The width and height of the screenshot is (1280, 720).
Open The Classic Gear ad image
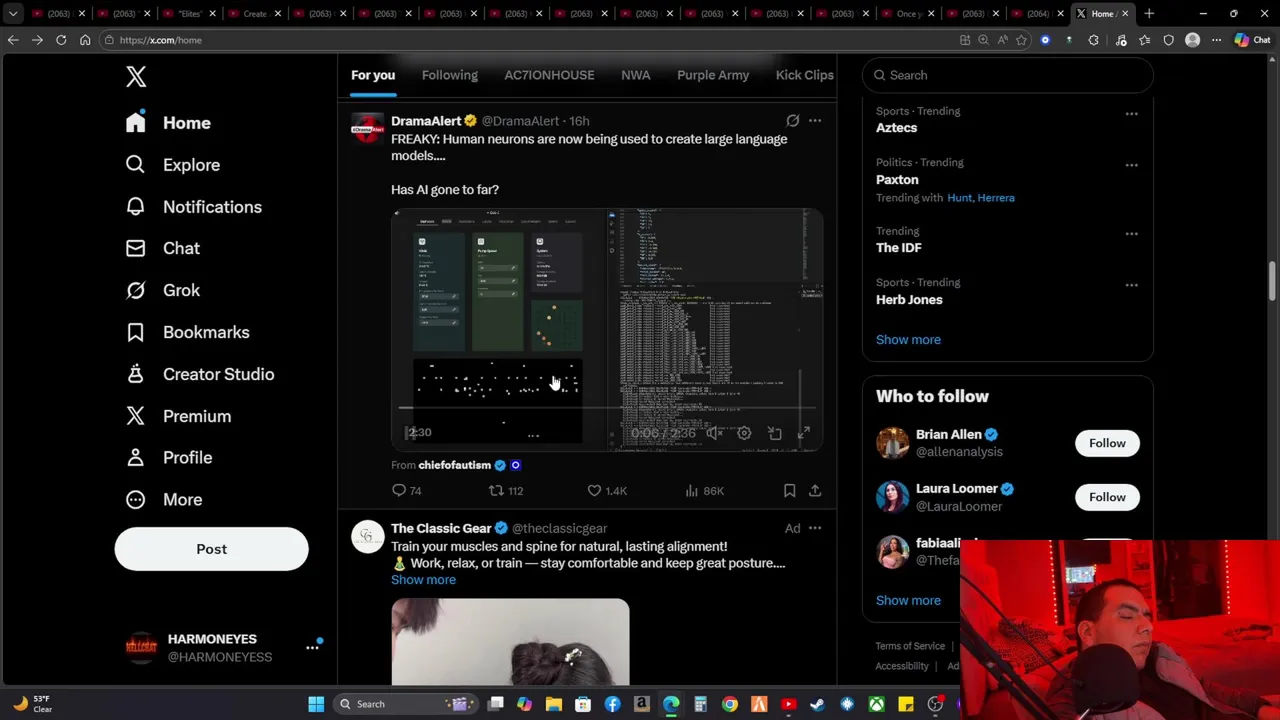pyautogui.click(x=510, y=642)
